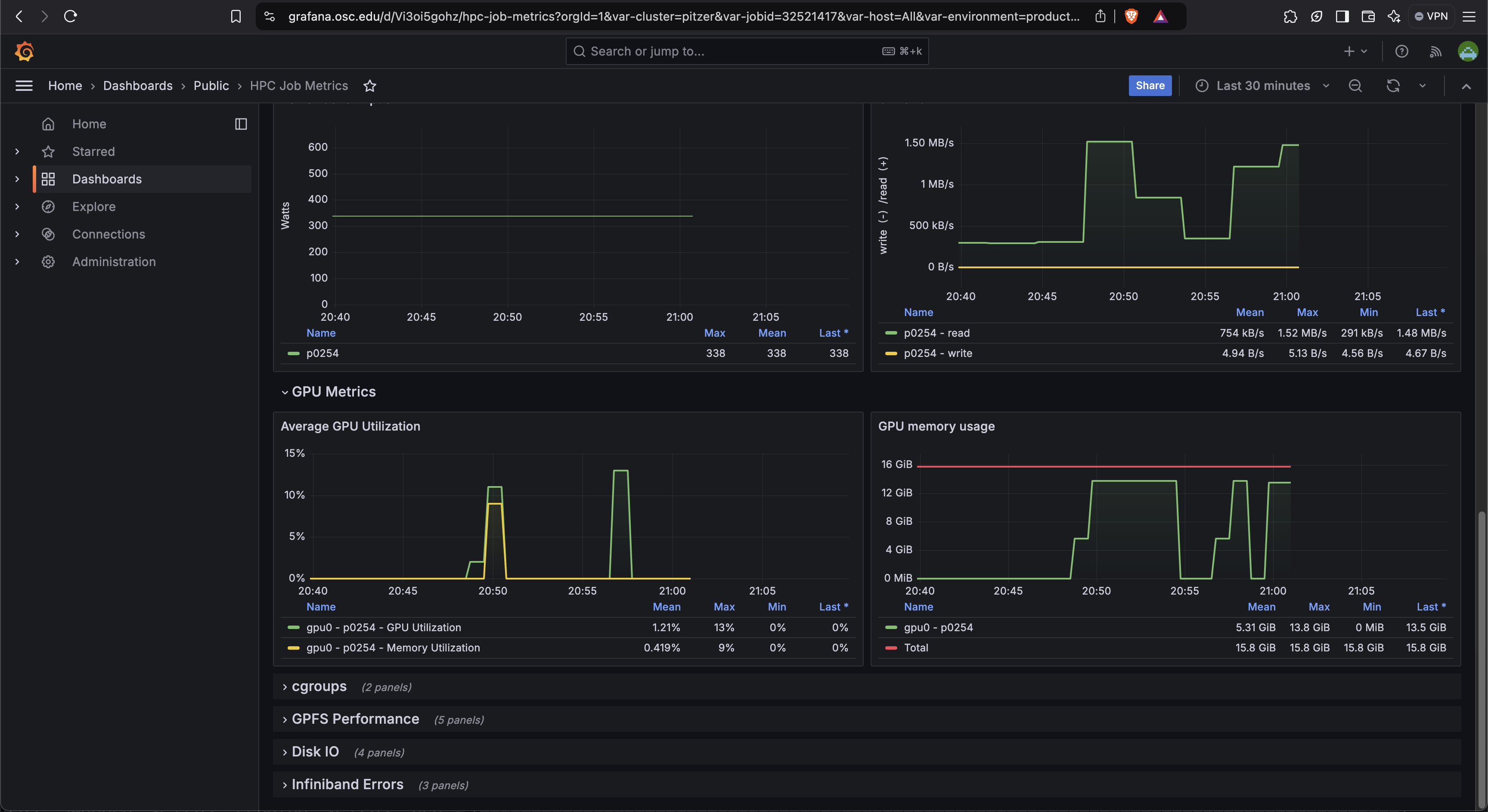Click the Dashboards grid icon
The image size is (1488, 812).
pos(48,179)
